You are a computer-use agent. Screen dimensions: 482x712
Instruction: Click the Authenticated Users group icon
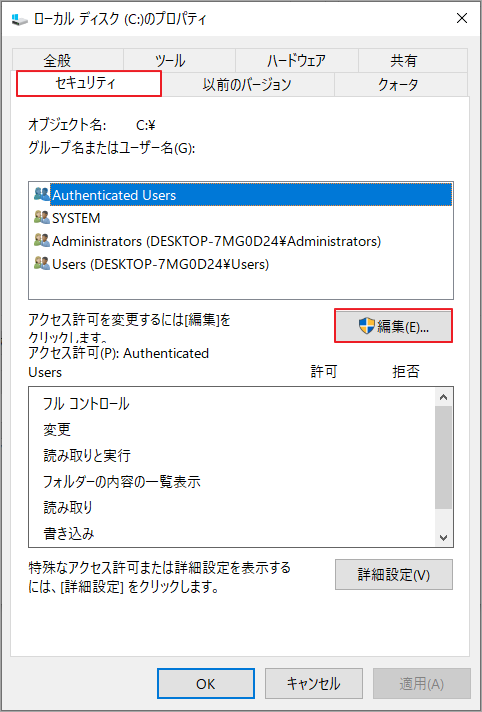42,194
